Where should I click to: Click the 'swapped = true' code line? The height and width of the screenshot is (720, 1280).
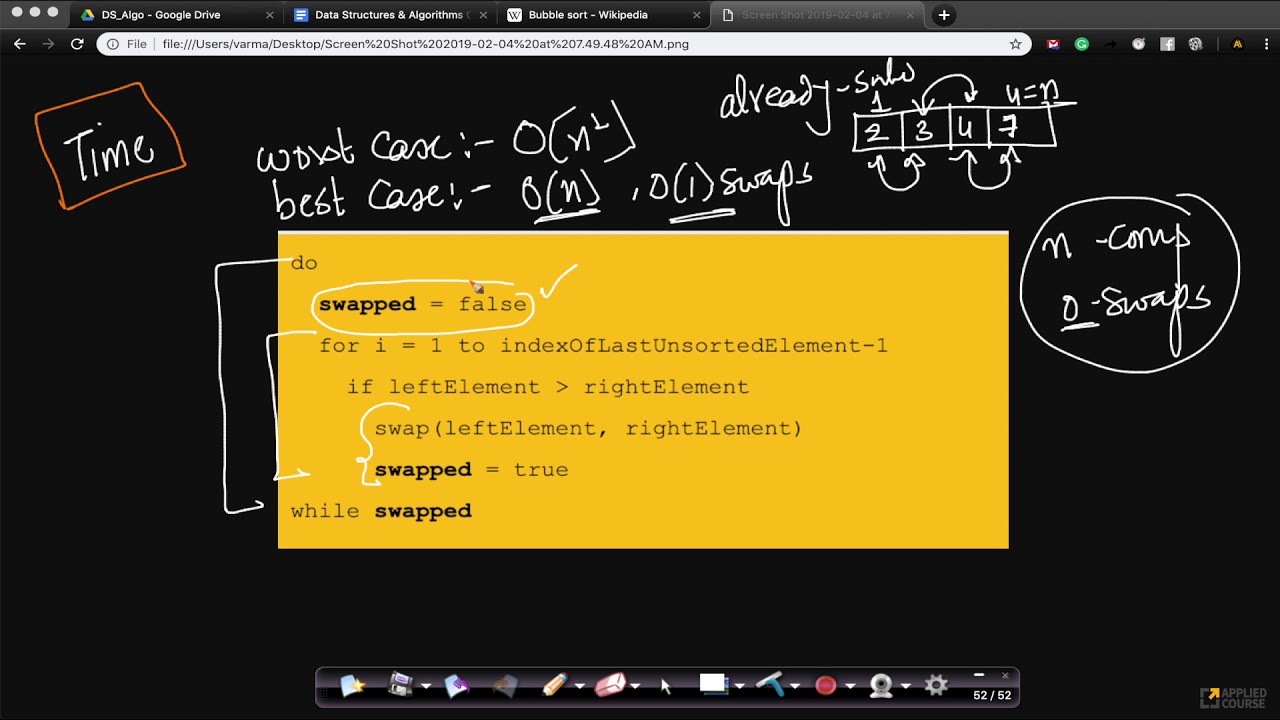(471, 470)
